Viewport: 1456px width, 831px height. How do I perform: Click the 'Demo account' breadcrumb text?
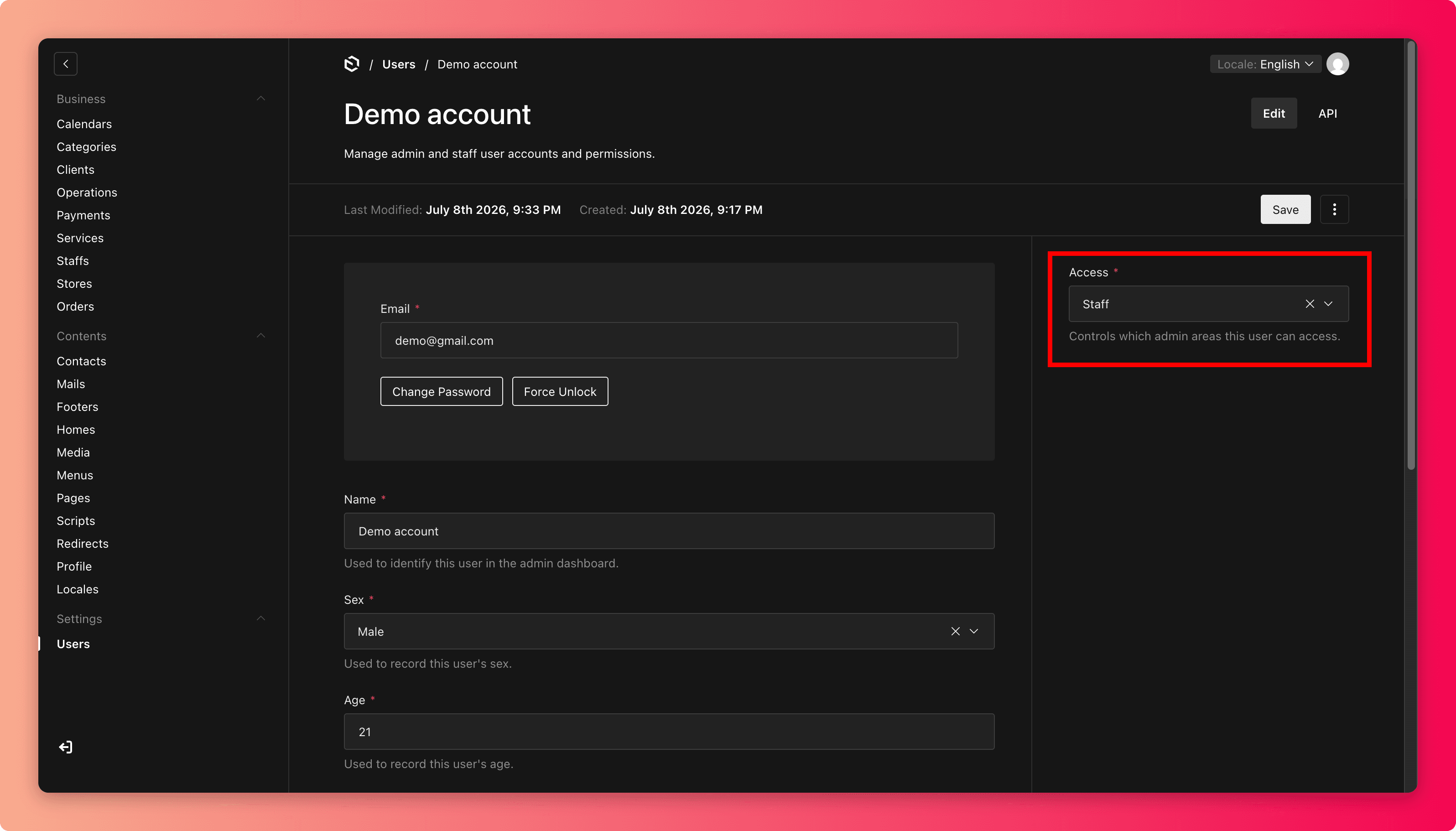click(x=477, y=64)
